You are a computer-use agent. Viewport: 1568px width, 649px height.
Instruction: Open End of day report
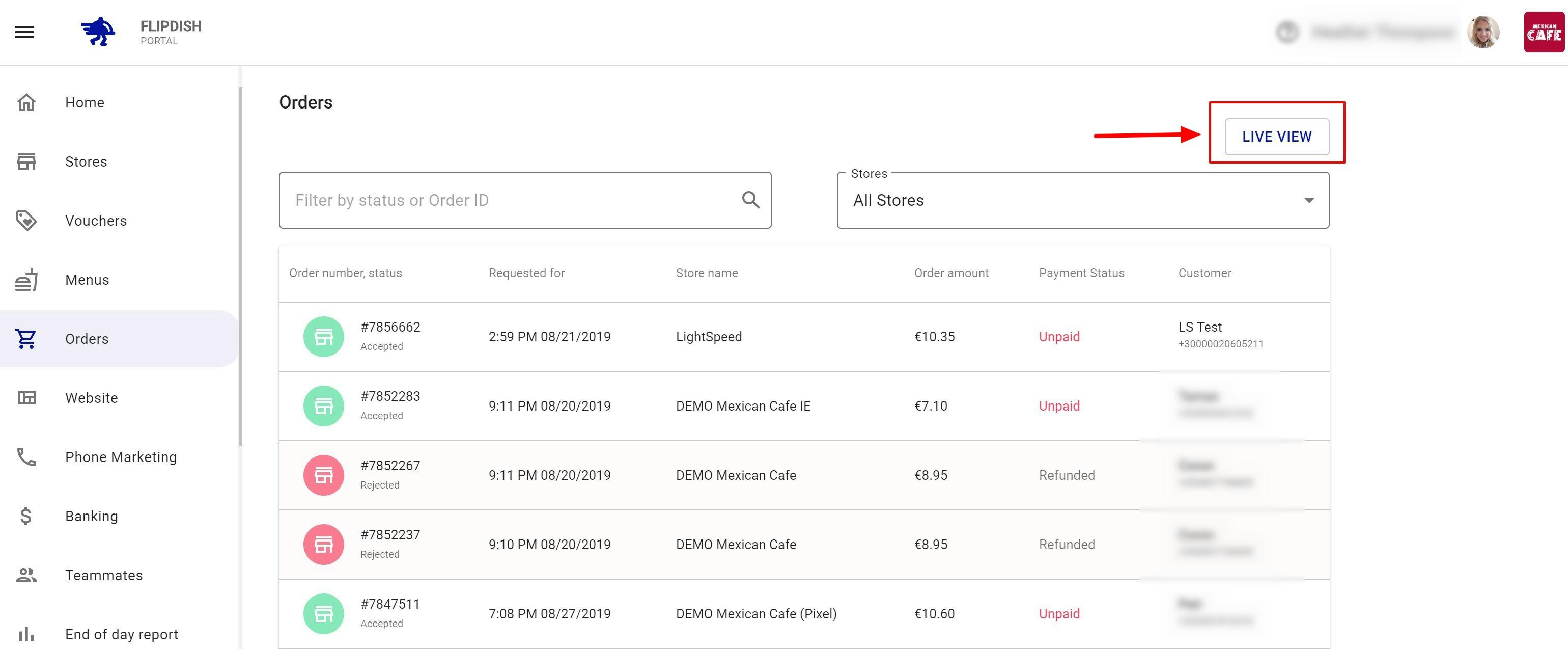pos(121,634)
